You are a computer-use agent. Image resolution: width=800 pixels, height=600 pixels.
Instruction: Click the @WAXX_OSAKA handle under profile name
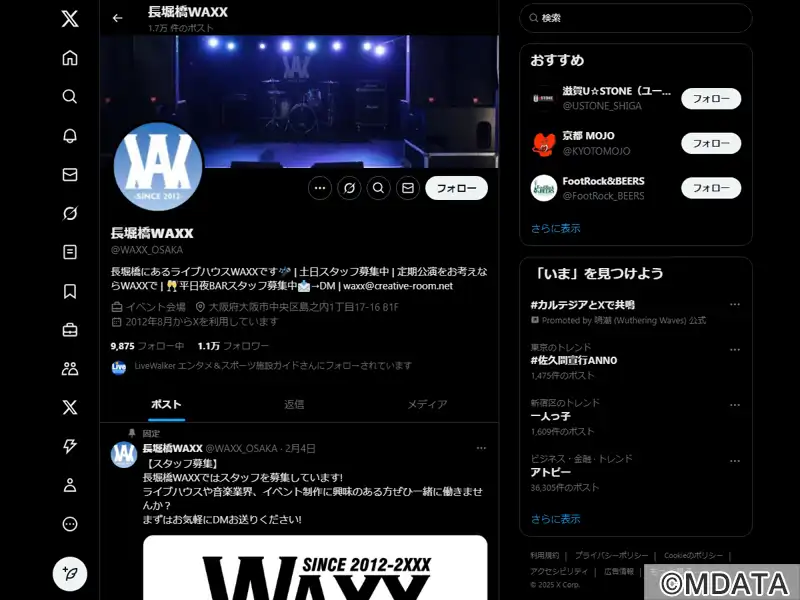[x=146, y=250]
